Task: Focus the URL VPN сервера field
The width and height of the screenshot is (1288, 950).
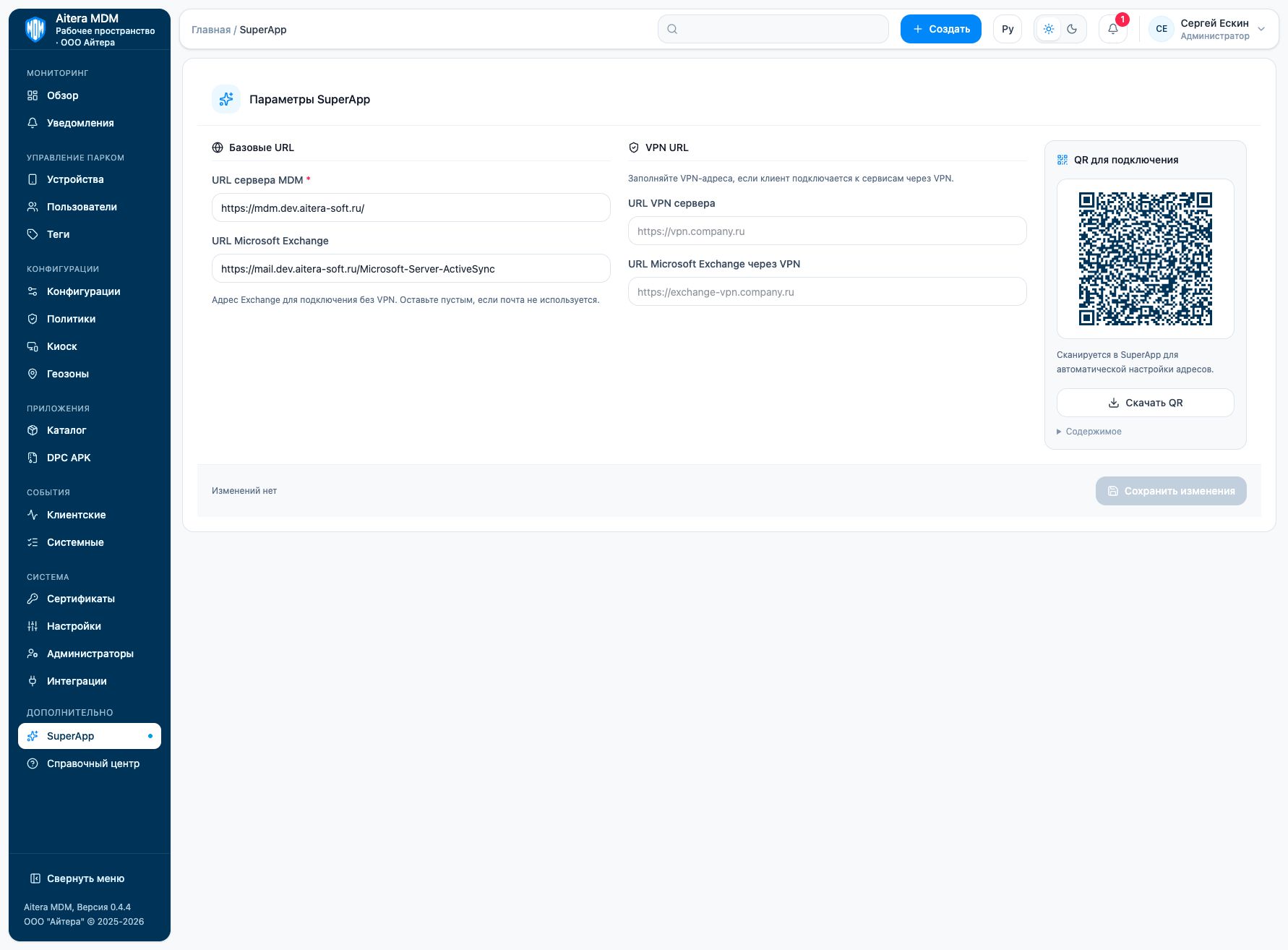Action: [x=828, y=231]
